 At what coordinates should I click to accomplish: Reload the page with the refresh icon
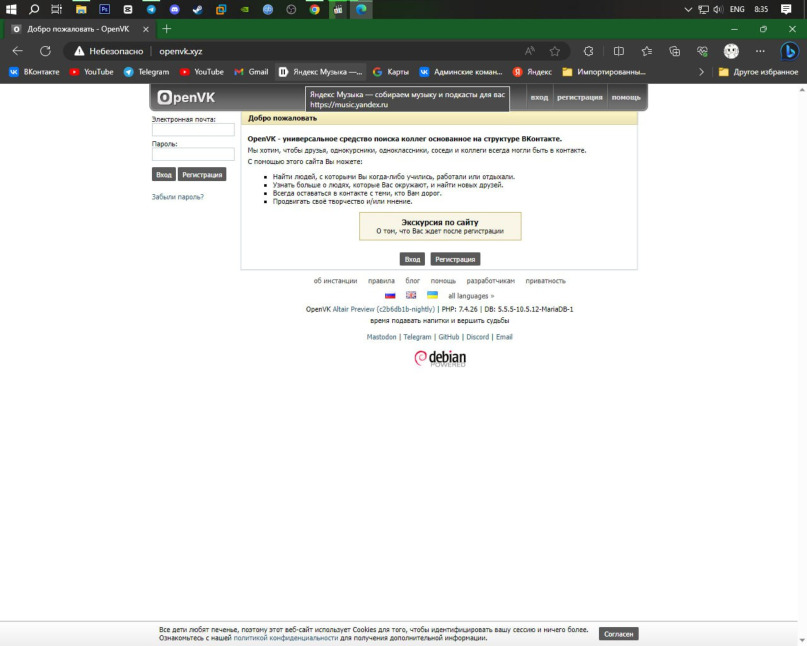tap(45, 51)
